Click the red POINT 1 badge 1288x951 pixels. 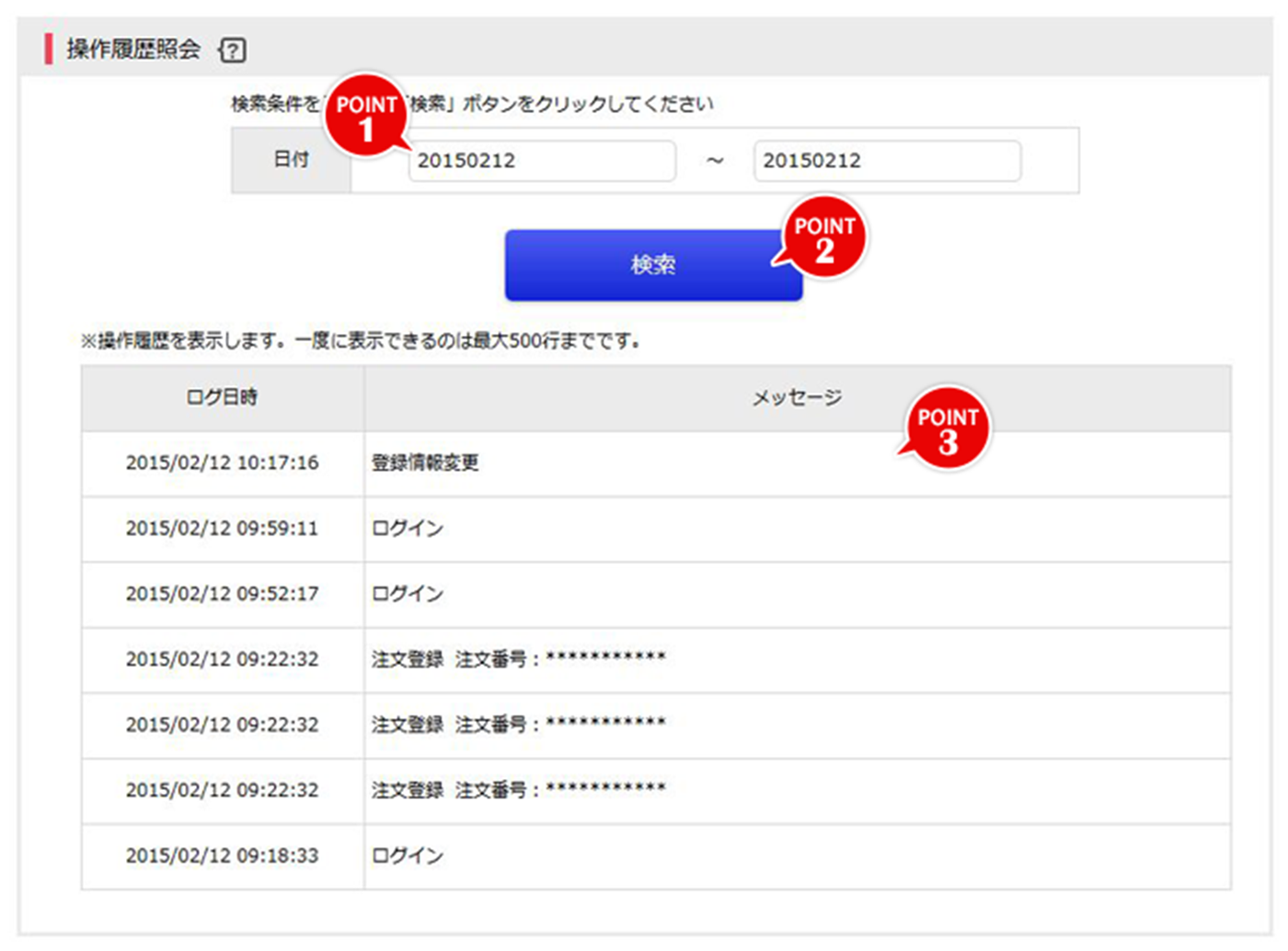click(367, 117)
